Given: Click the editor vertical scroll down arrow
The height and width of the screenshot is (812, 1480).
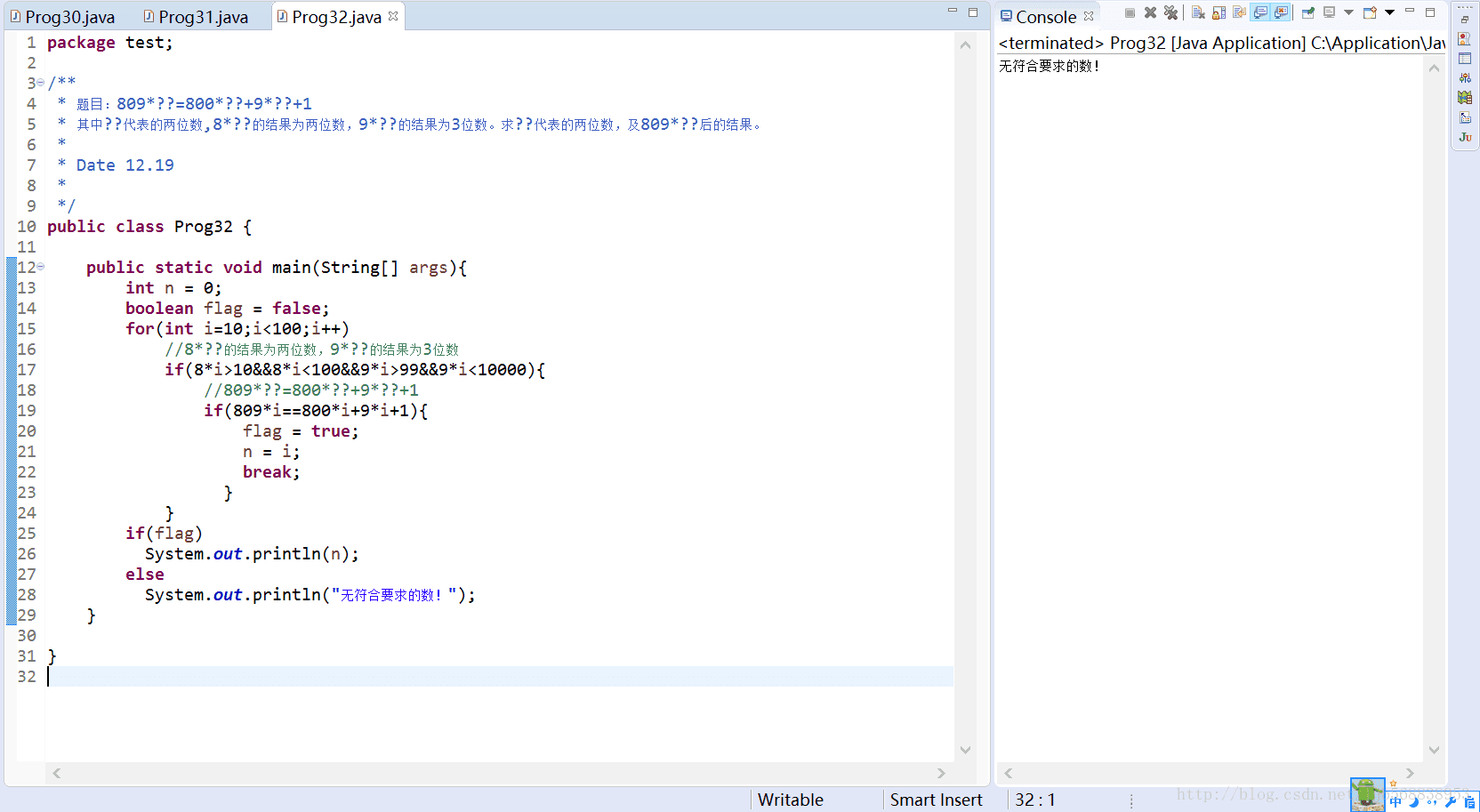Looking at the screenshot, I should [x=965, y=750].
